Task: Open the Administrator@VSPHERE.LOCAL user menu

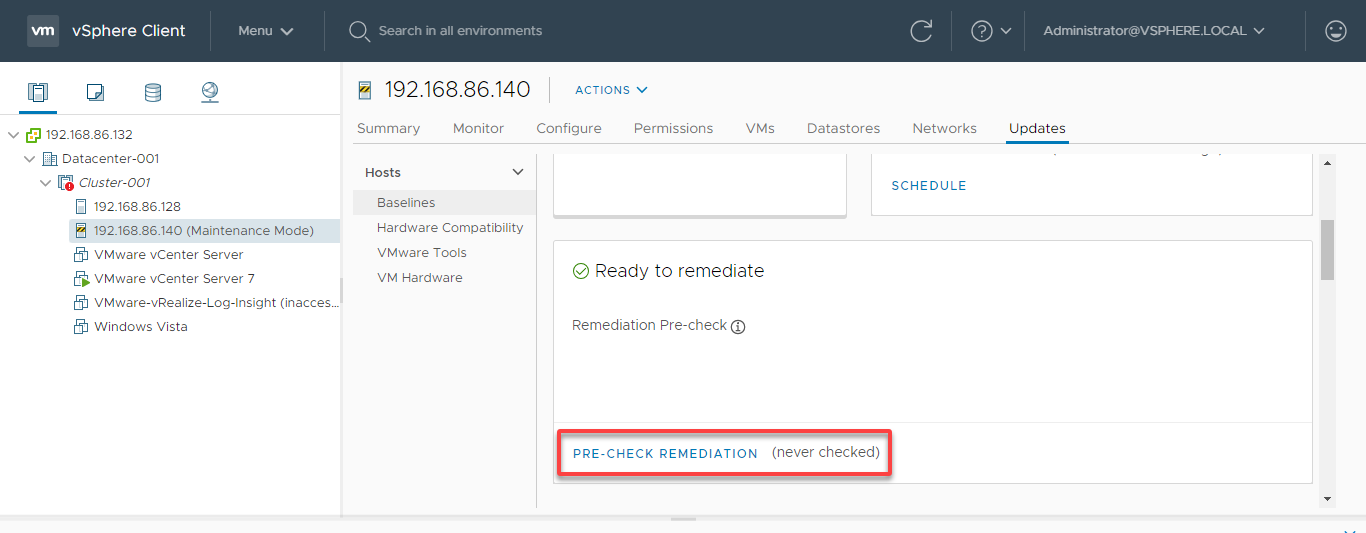Action: [1154, 31]
